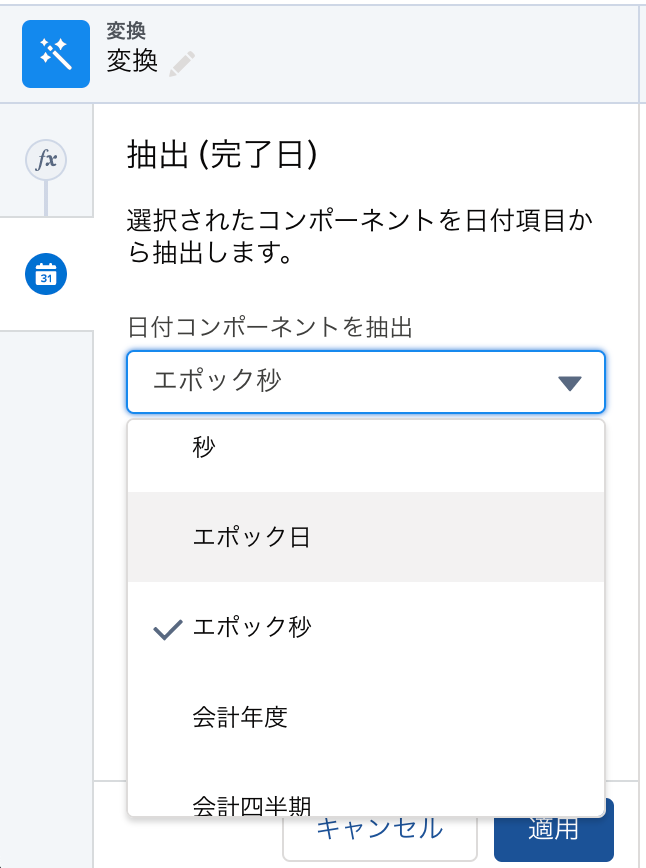This screenshot has height=868, width=646.
Task: Click the small 変換 type label in header
Action: tap(126, 30)
